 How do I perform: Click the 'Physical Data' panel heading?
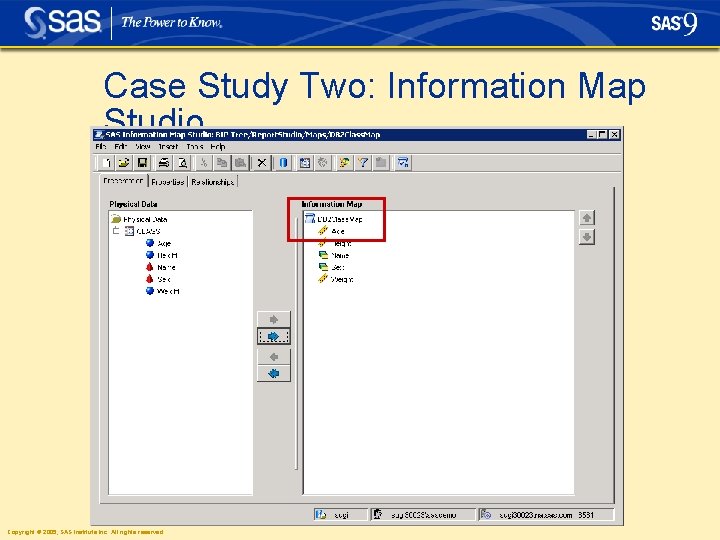(x=133, y=204)
